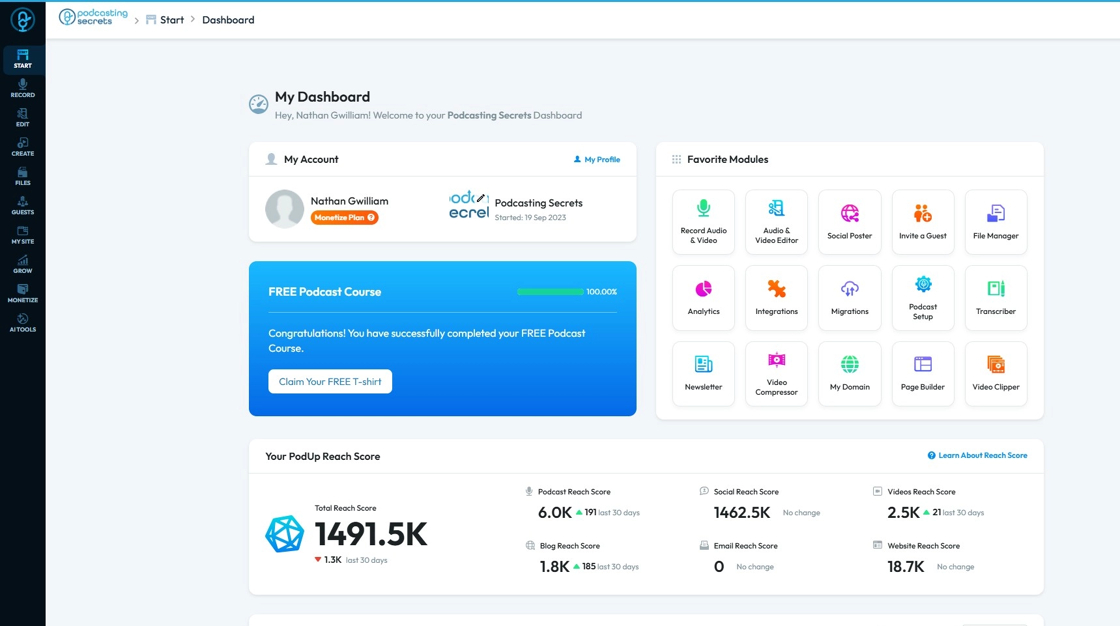The image size is (1120, 626).
Task: Click the Learn About Reach Score link
Action: 977,455
